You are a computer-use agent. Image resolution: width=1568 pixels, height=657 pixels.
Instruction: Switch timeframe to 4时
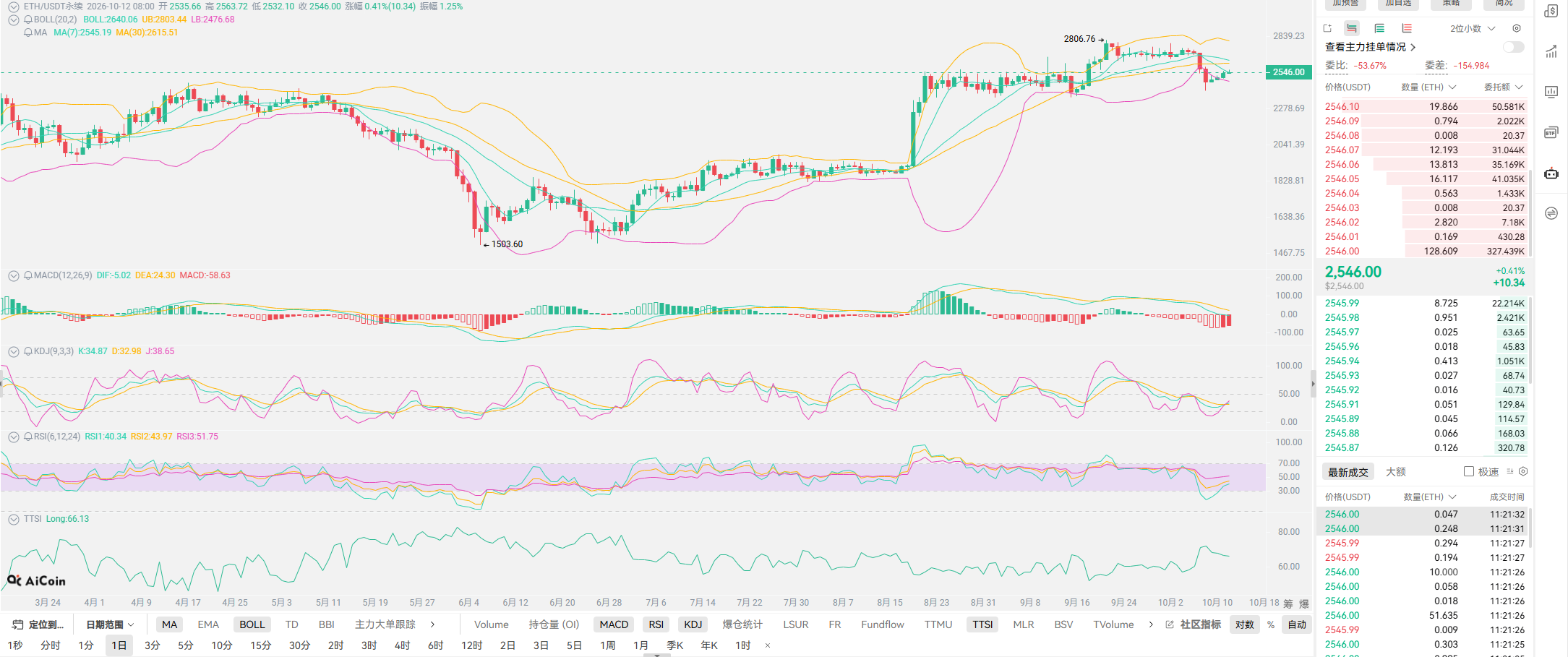pos(403,645)
